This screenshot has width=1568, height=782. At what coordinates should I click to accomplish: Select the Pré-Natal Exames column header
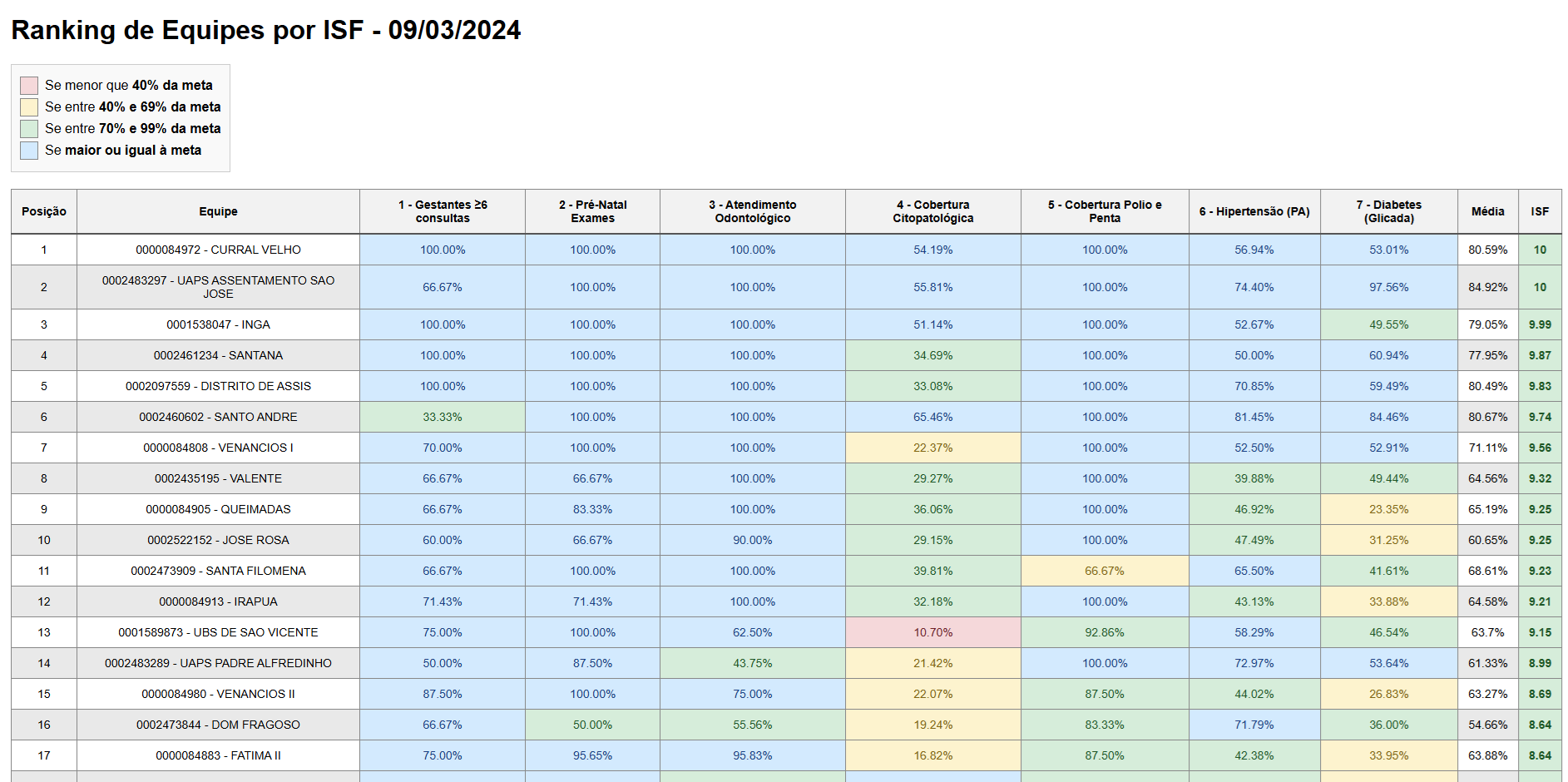[592, 212]
